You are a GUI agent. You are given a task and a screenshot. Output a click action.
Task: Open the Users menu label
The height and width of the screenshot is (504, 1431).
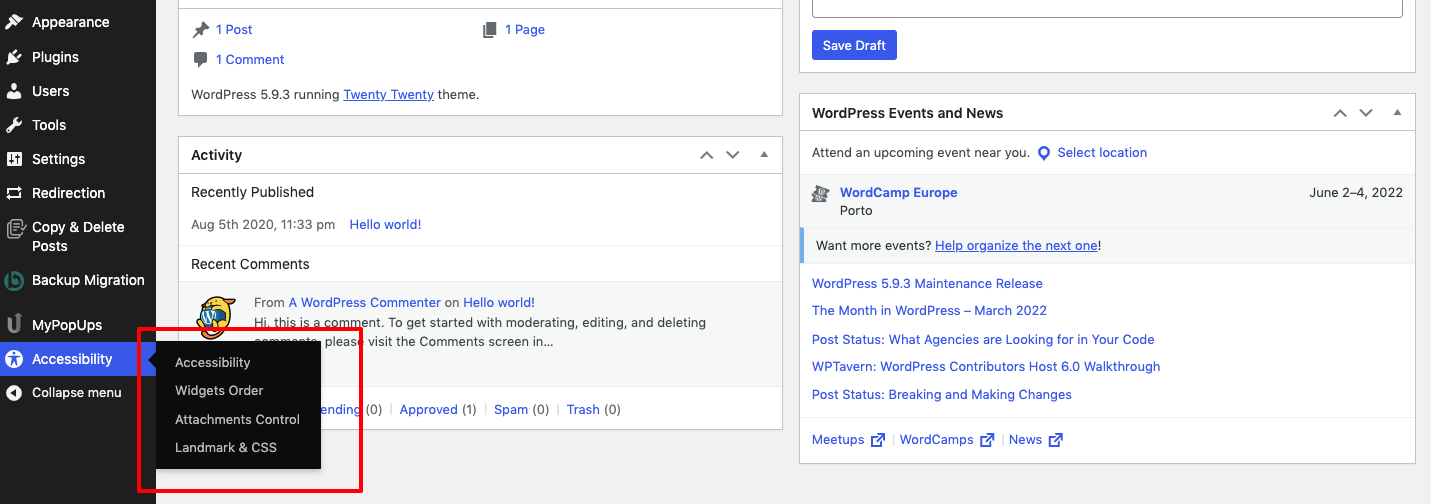[51, 91]
